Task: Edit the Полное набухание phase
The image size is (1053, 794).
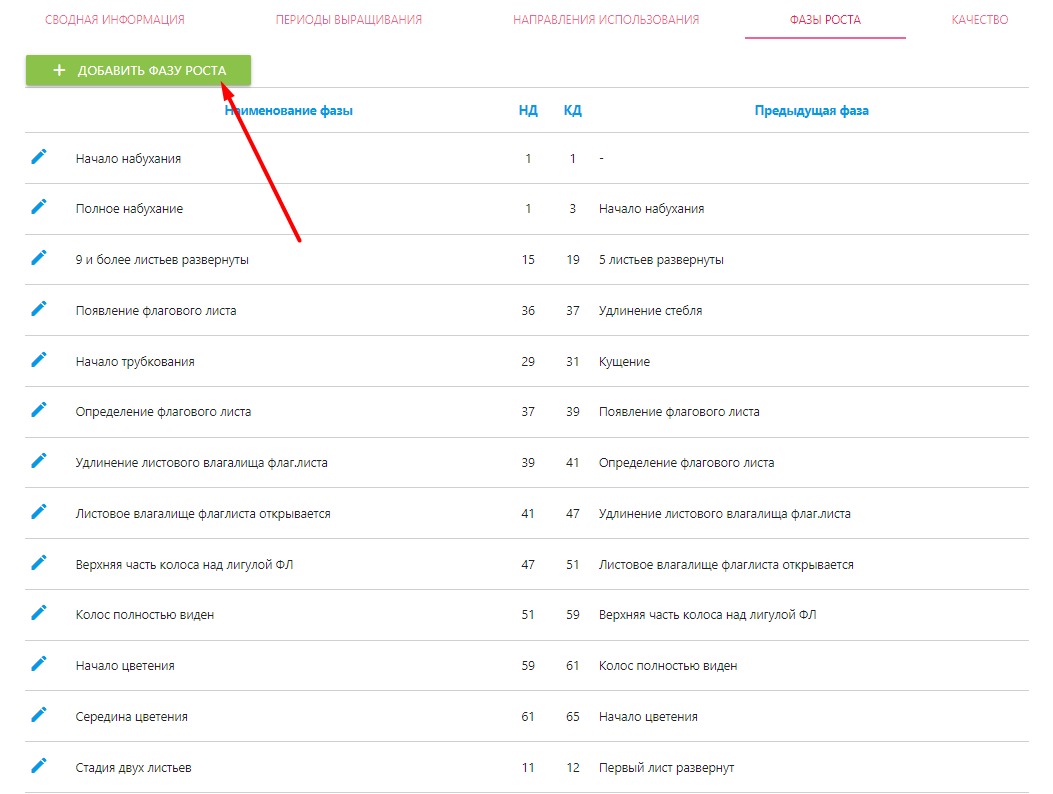Action: [x=39, y=207]
